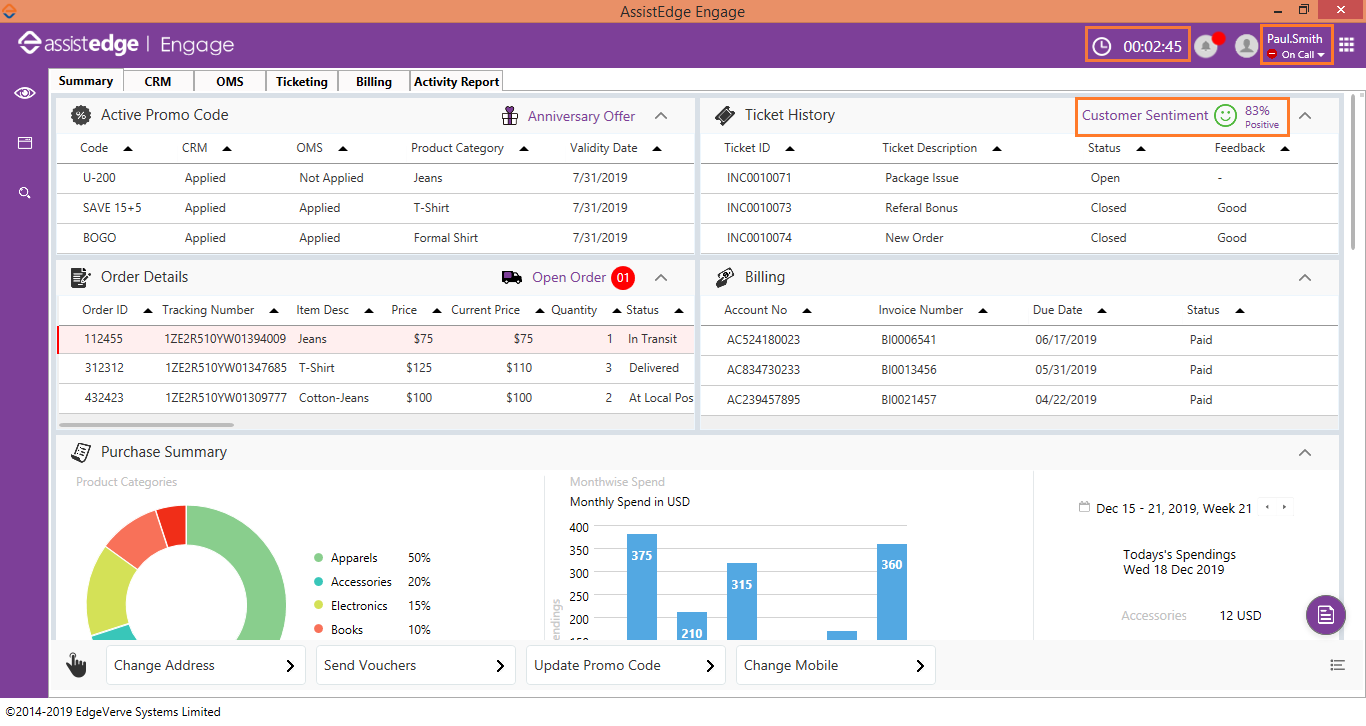1366x726 pixels.
Task: Click the Open Order link
Action: pyautogui.click(x=569, y=278)
